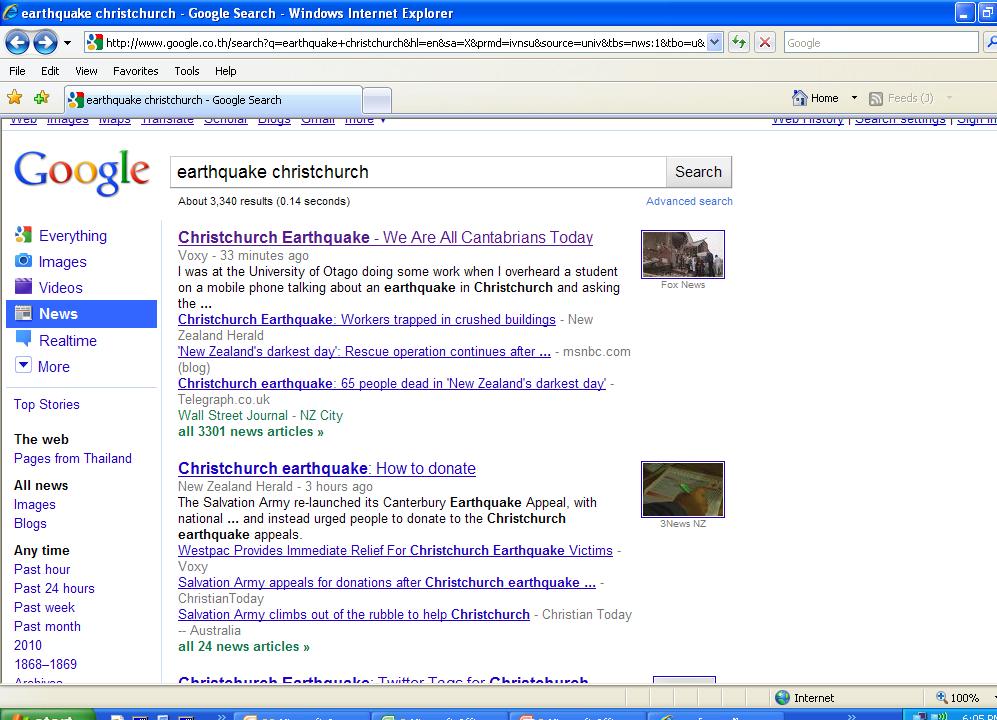The image size is (997, 720).
Task: Open the Favorites menu
Action: coord(135,71)
